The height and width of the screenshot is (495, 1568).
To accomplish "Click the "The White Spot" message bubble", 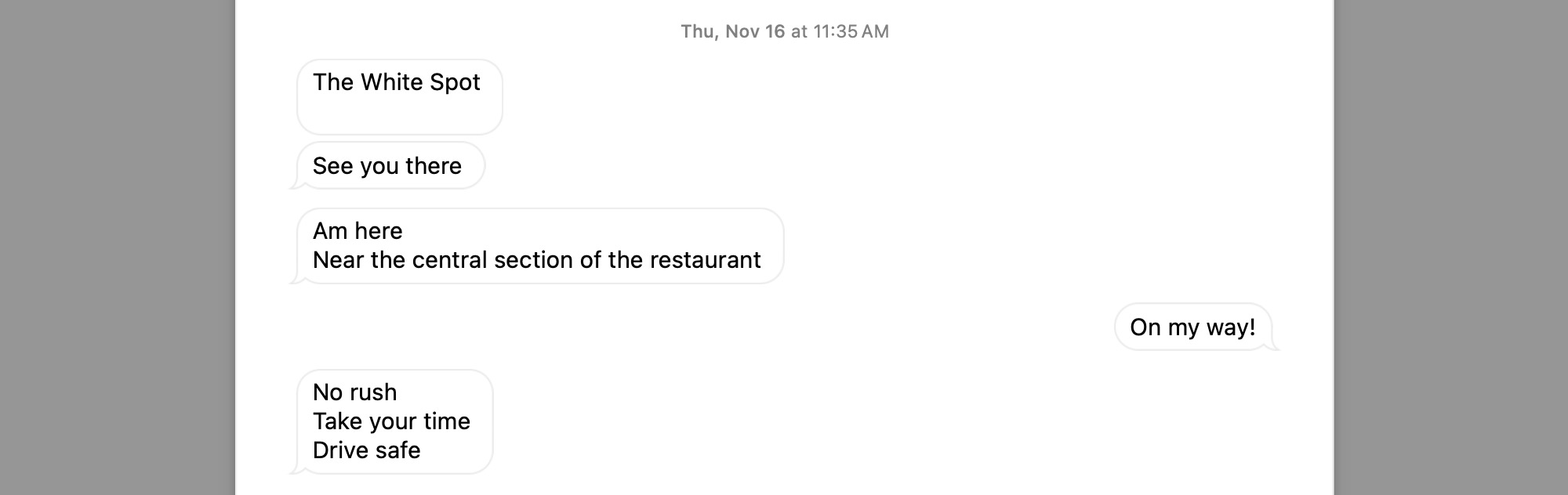I will point(399,97).
